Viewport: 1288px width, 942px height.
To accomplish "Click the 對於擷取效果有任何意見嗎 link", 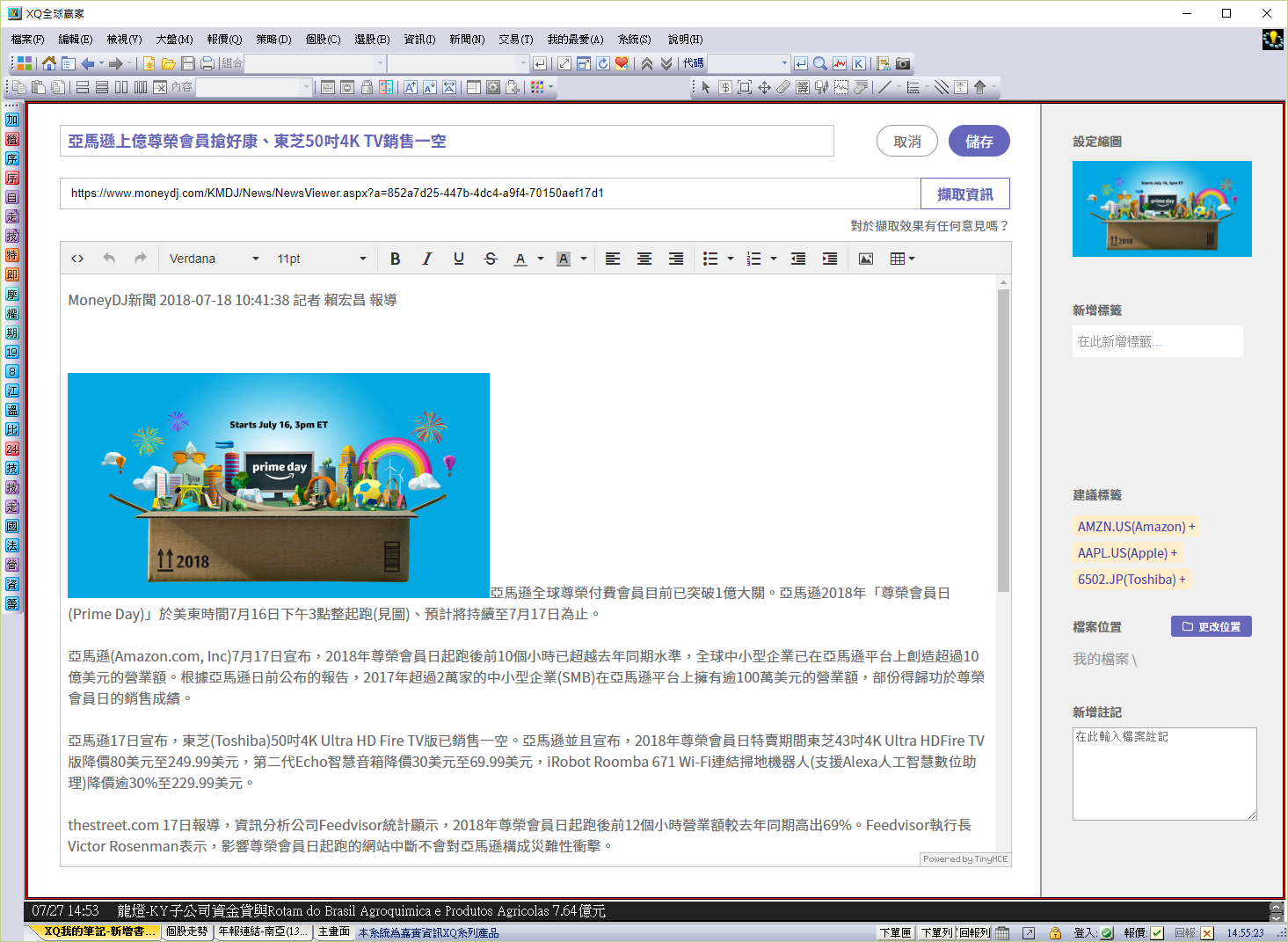I will (x=929, y=226).
